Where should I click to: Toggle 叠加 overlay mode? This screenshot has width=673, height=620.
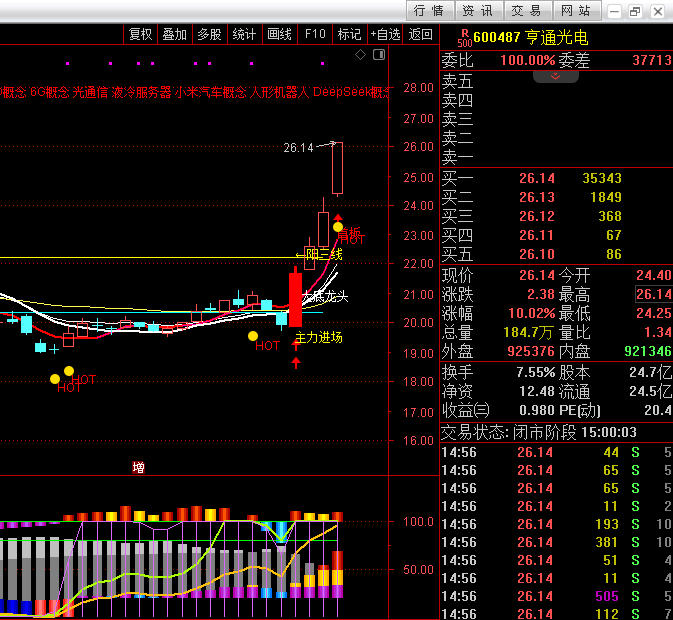[x=174, y=34]
